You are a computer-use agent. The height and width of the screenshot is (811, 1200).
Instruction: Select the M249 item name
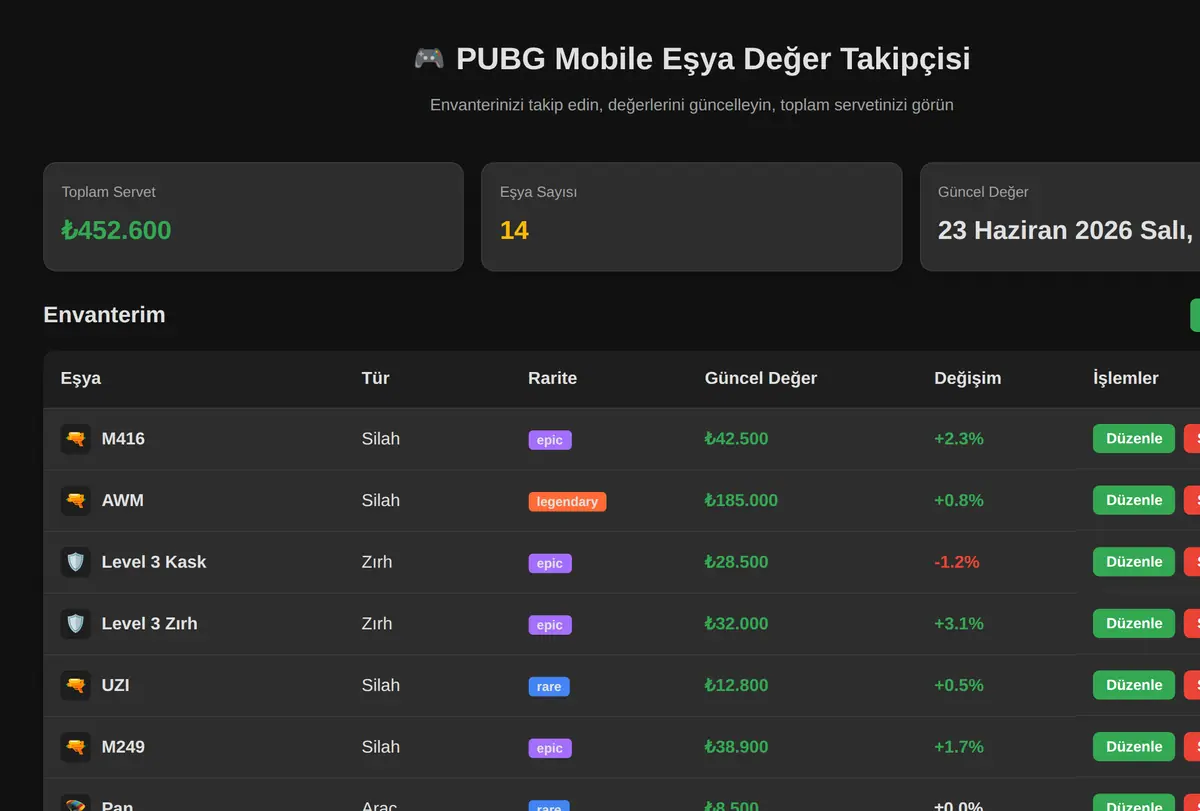[x=123, y=747]
